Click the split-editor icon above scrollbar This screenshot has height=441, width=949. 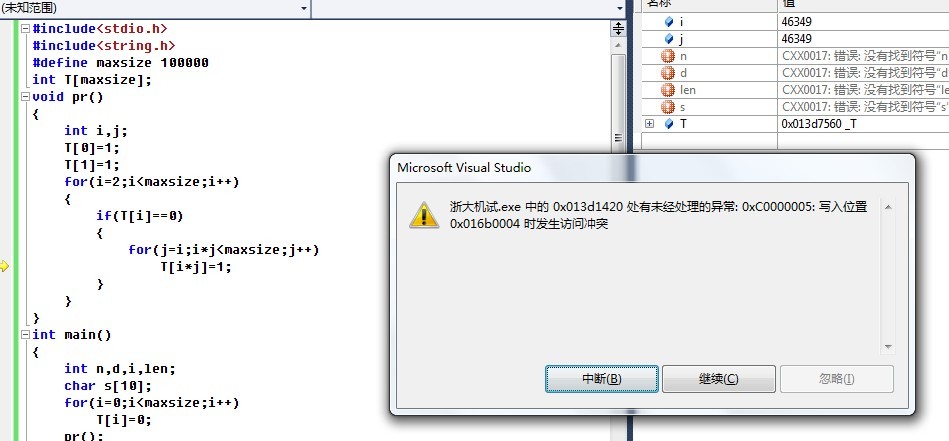click(618, 28)
